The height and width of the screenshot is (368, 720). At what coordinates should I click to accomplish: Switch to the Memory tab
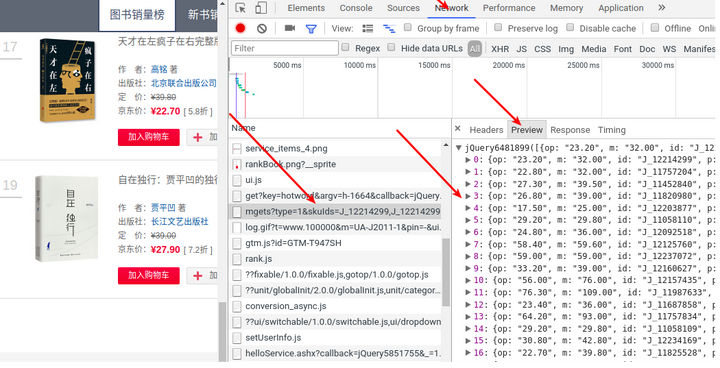[566, 8]
